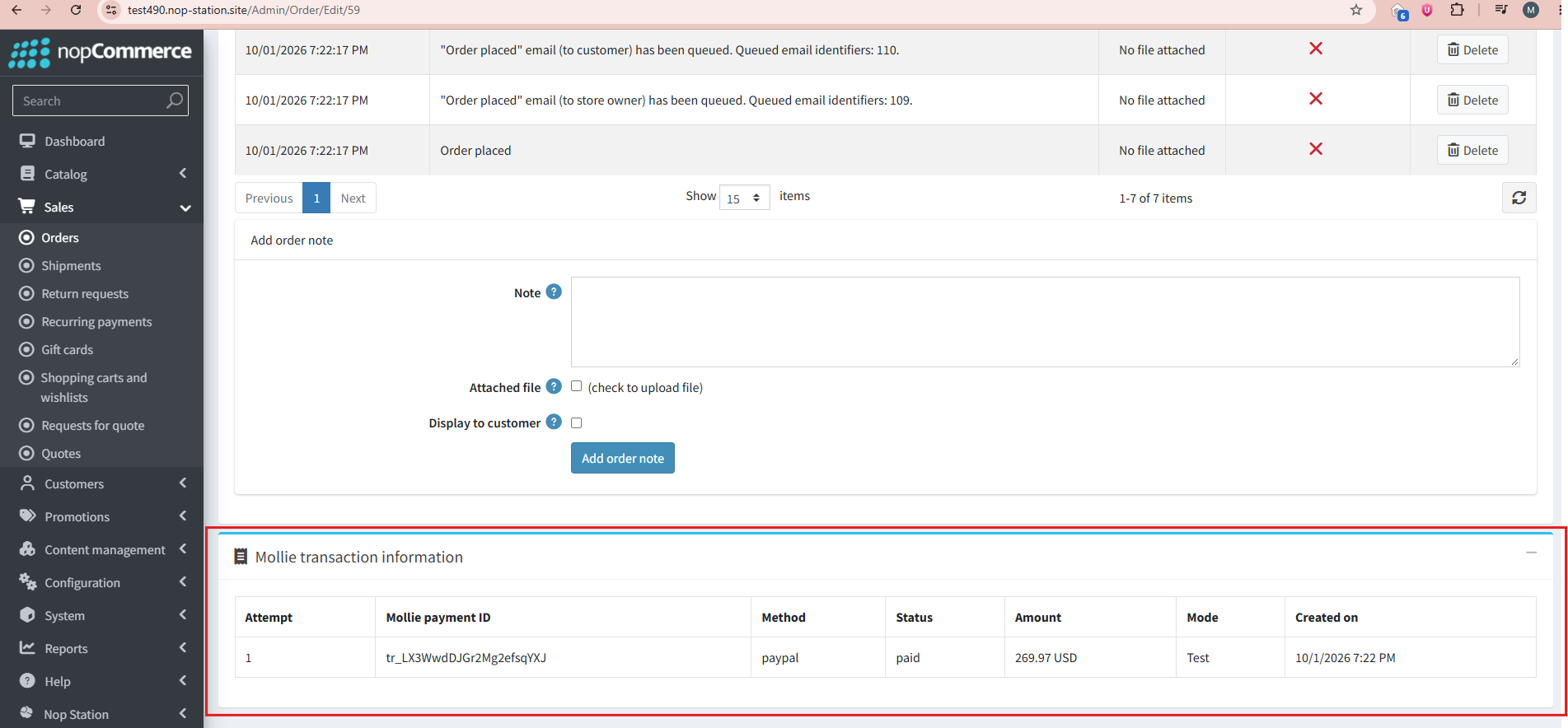Viewport: 1568px width, 728px height.
Task: Collapse the Mollie transaction information panel
Action: [1531, 553]
